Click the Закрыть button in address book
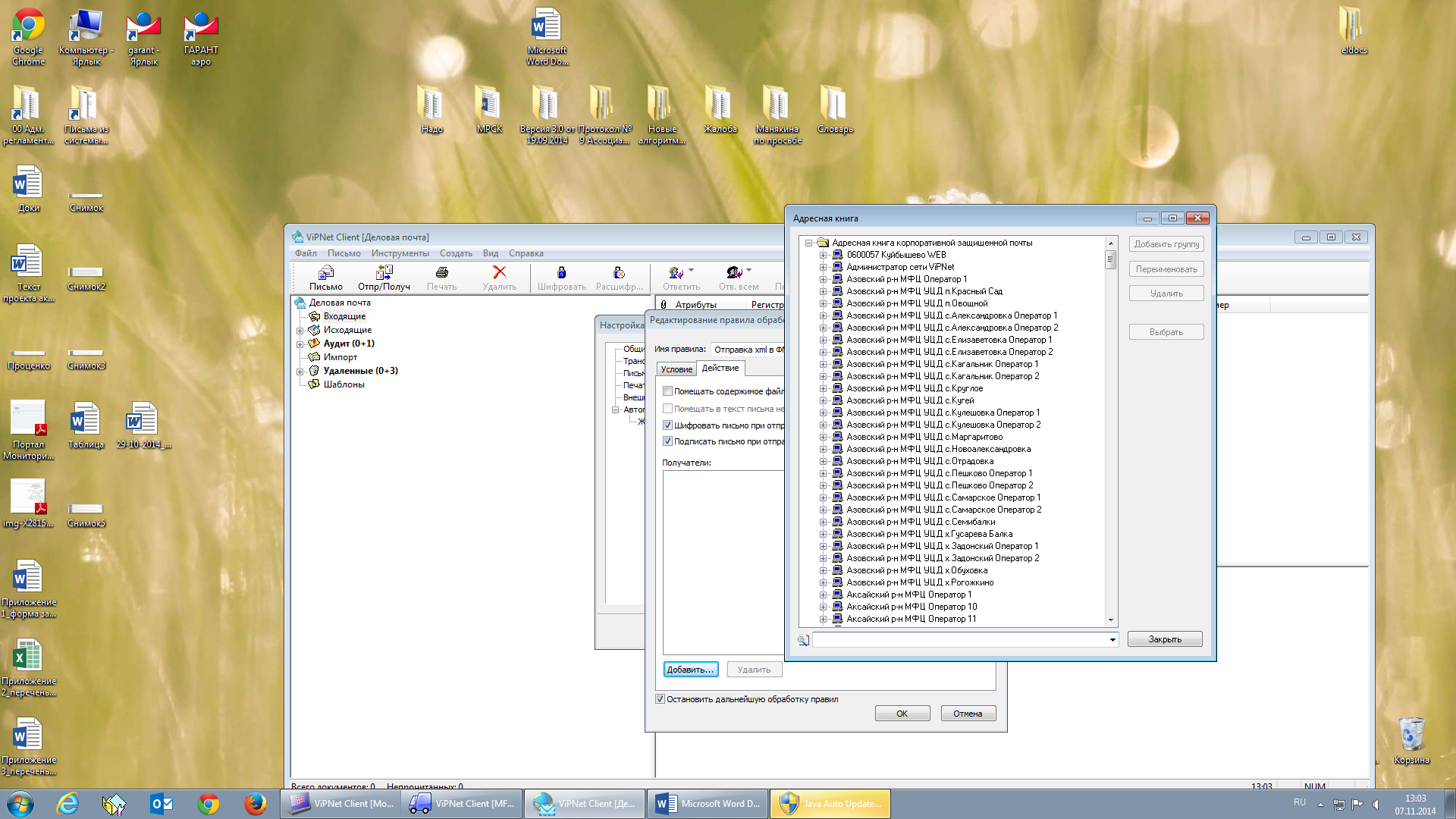The image size is (1456, 819). (x=1164, y=639)
